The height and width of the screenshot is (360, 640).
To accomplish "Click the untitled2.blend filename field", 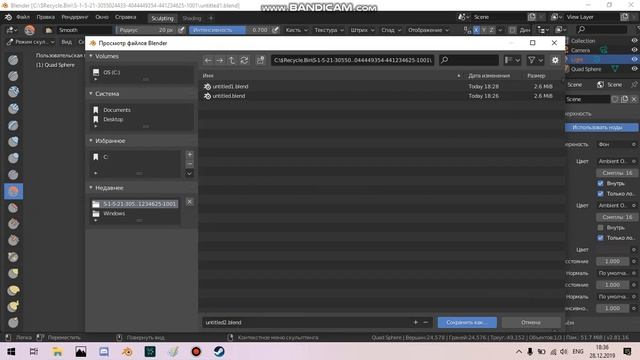I will (306, 322).
